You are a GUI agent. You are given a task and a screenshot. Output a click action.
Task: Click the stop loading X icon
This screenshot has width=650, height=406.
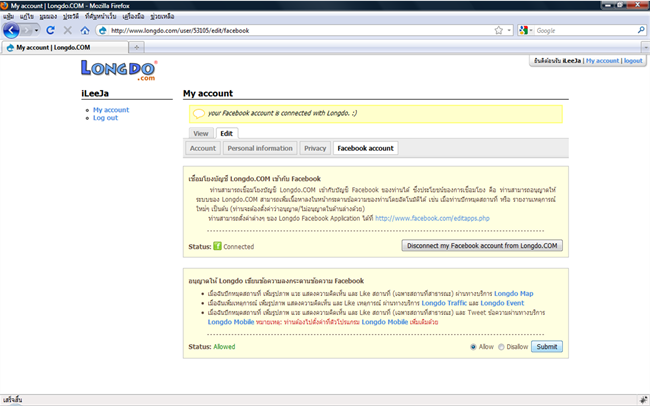(x=68, y=30)
